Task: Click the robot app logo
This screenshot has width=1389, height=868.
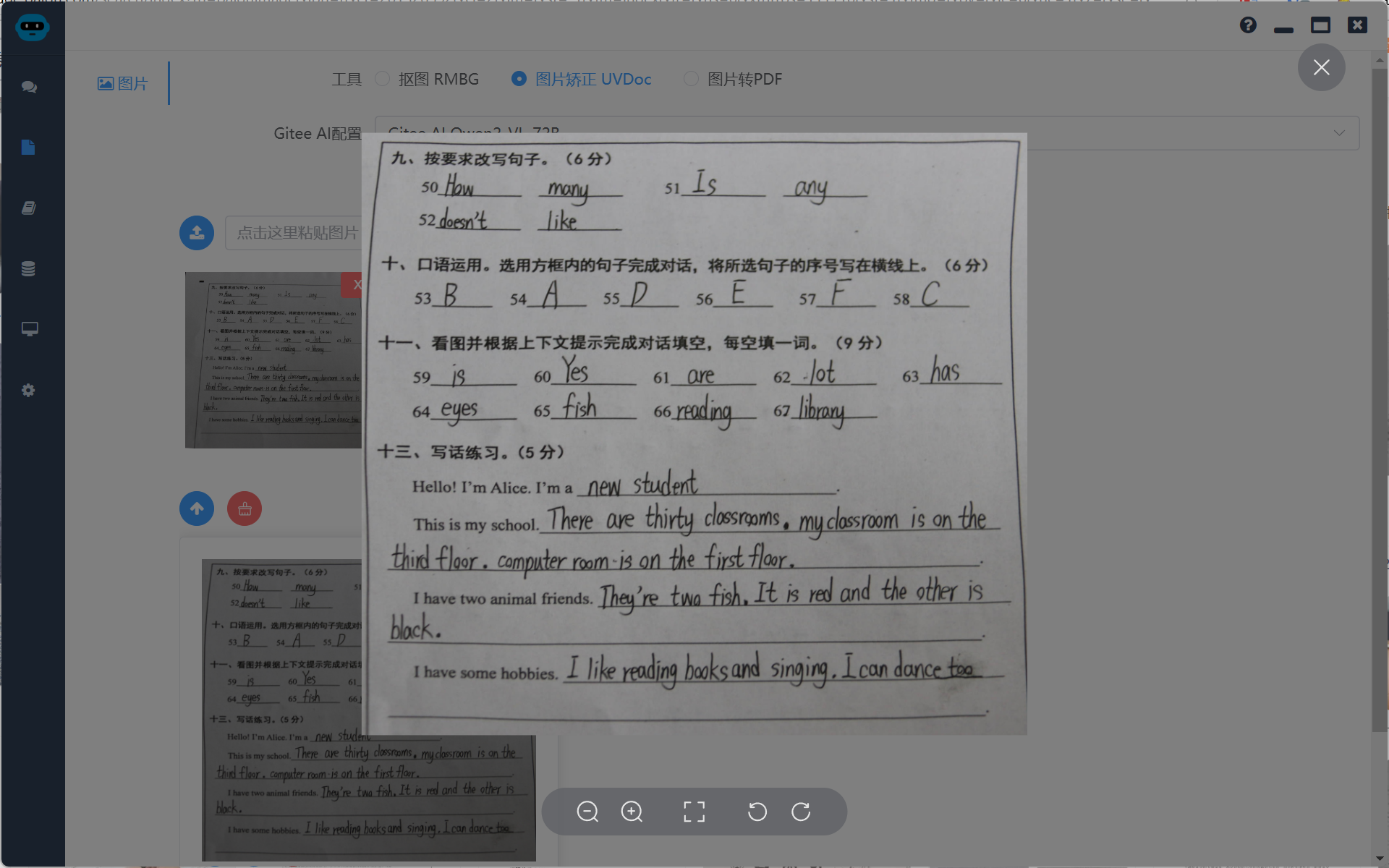Action: [32, 27]
